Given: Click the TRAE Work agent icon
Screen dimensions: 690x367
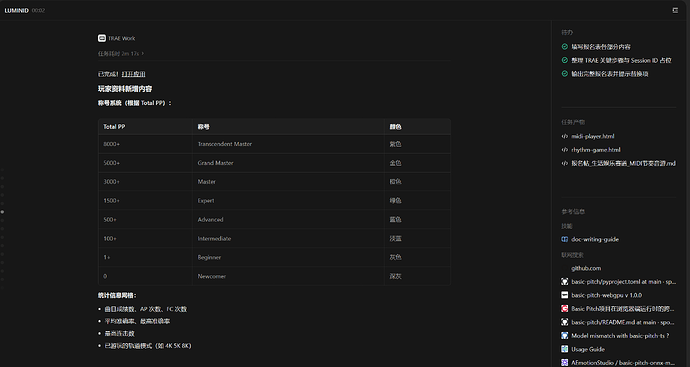Looking at the screenshot, I should [x=102, y=38].
